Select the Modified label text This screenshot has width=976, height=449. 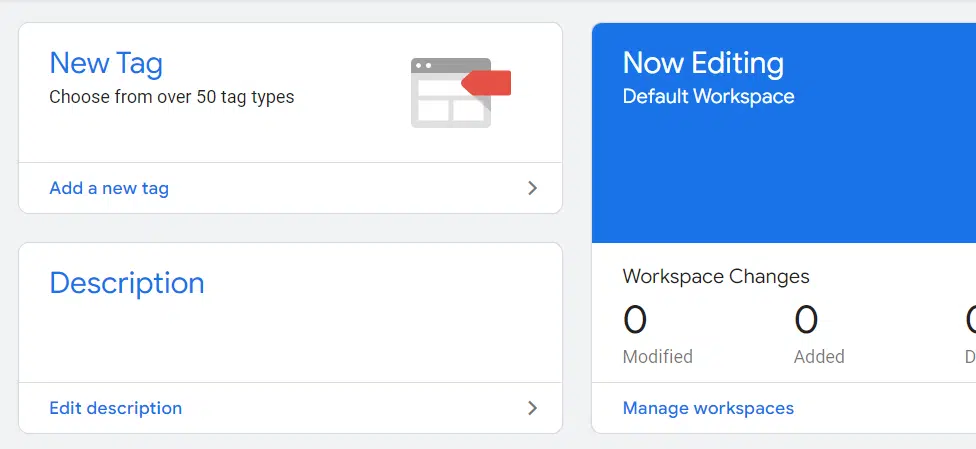[657, 356]
